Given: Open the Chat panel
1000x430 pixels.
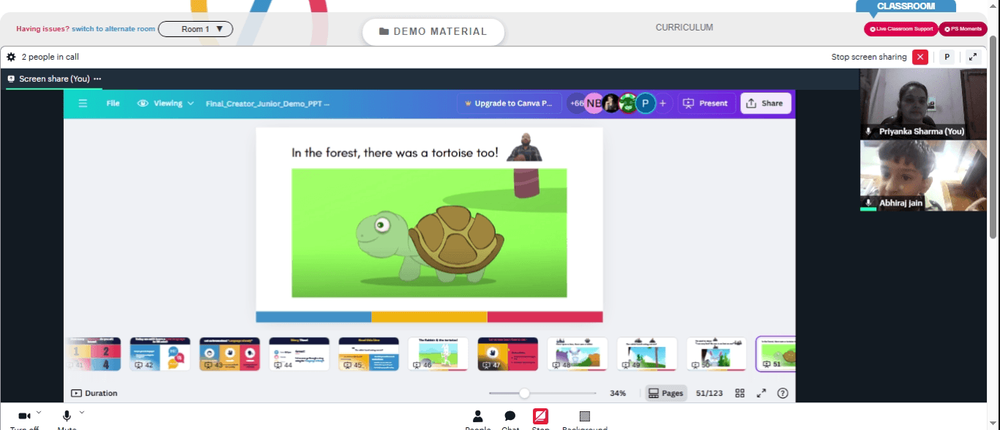Looking at the screenshot, I should pyautogui.click(x=510, y=419).
